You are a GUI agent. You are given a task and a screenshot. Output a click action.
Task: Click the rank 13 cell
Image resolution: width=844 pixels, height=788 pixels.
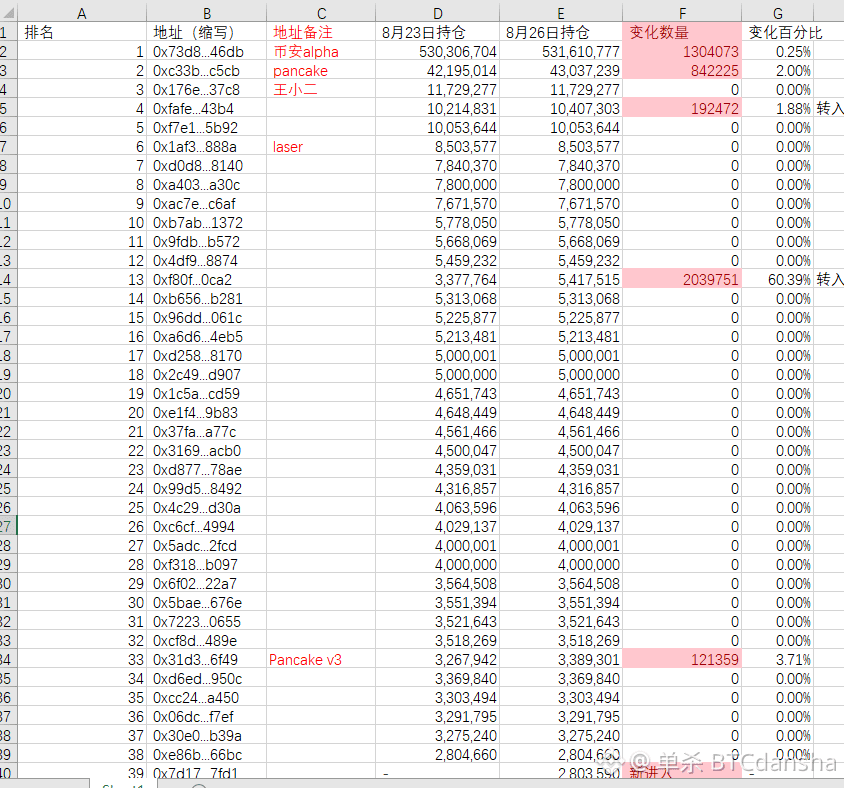tap(82, 279)
